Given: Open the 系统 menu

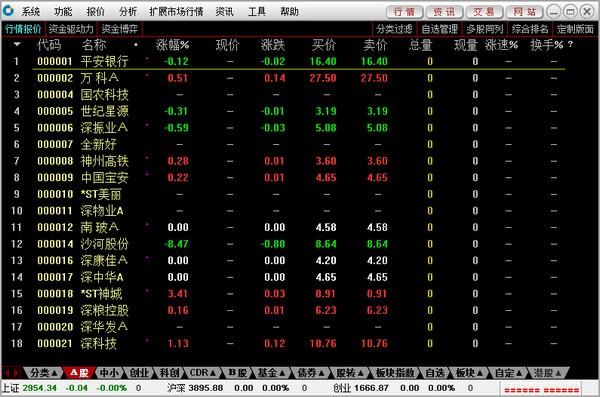Looking at the screenshot, I should tap(31, 11).
